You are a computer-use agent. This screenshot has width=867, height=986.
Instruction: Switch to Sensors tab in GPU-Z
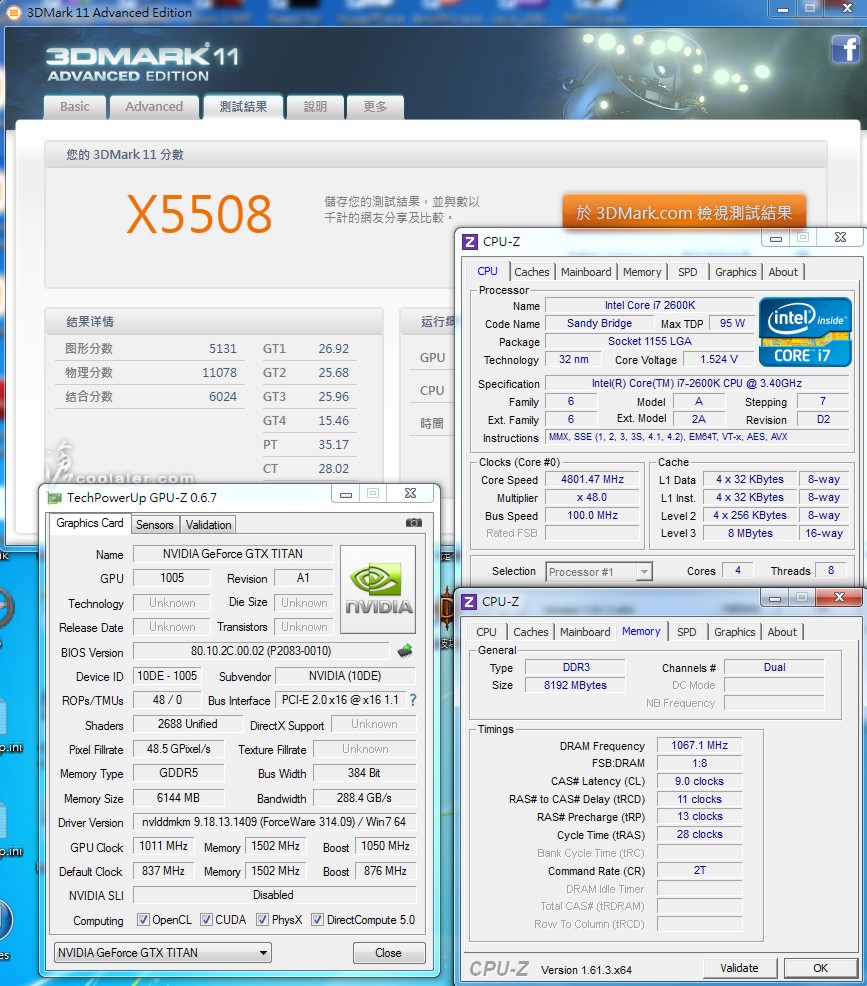click(155, 524)
